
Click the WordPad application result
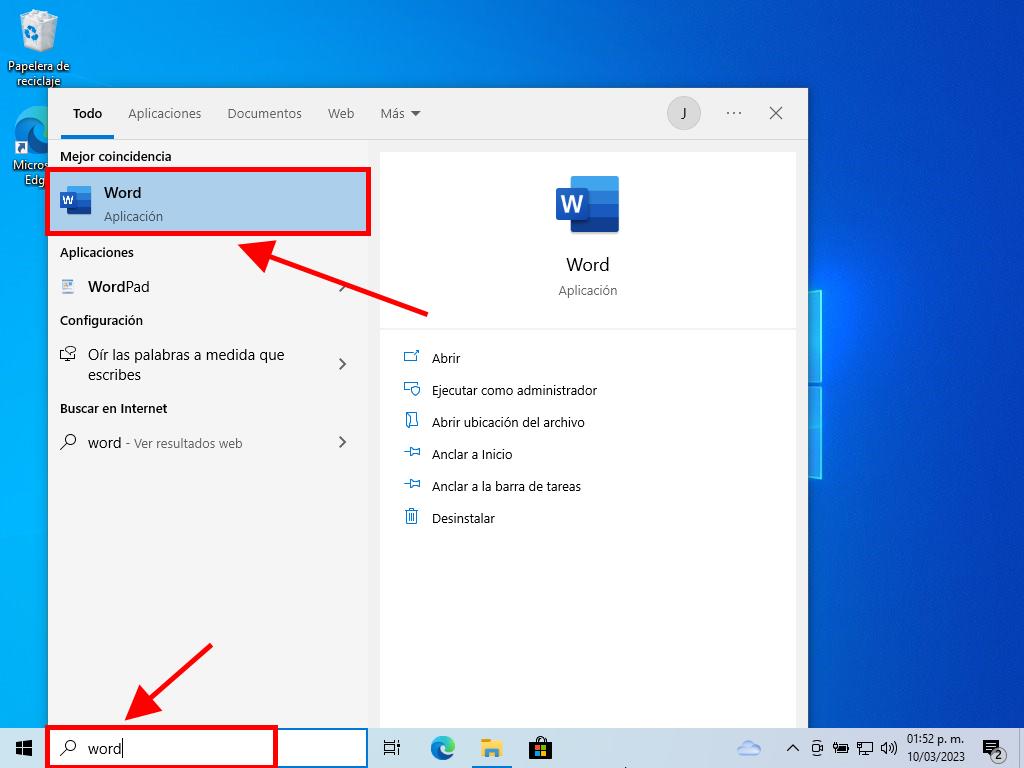click(118, 287)
